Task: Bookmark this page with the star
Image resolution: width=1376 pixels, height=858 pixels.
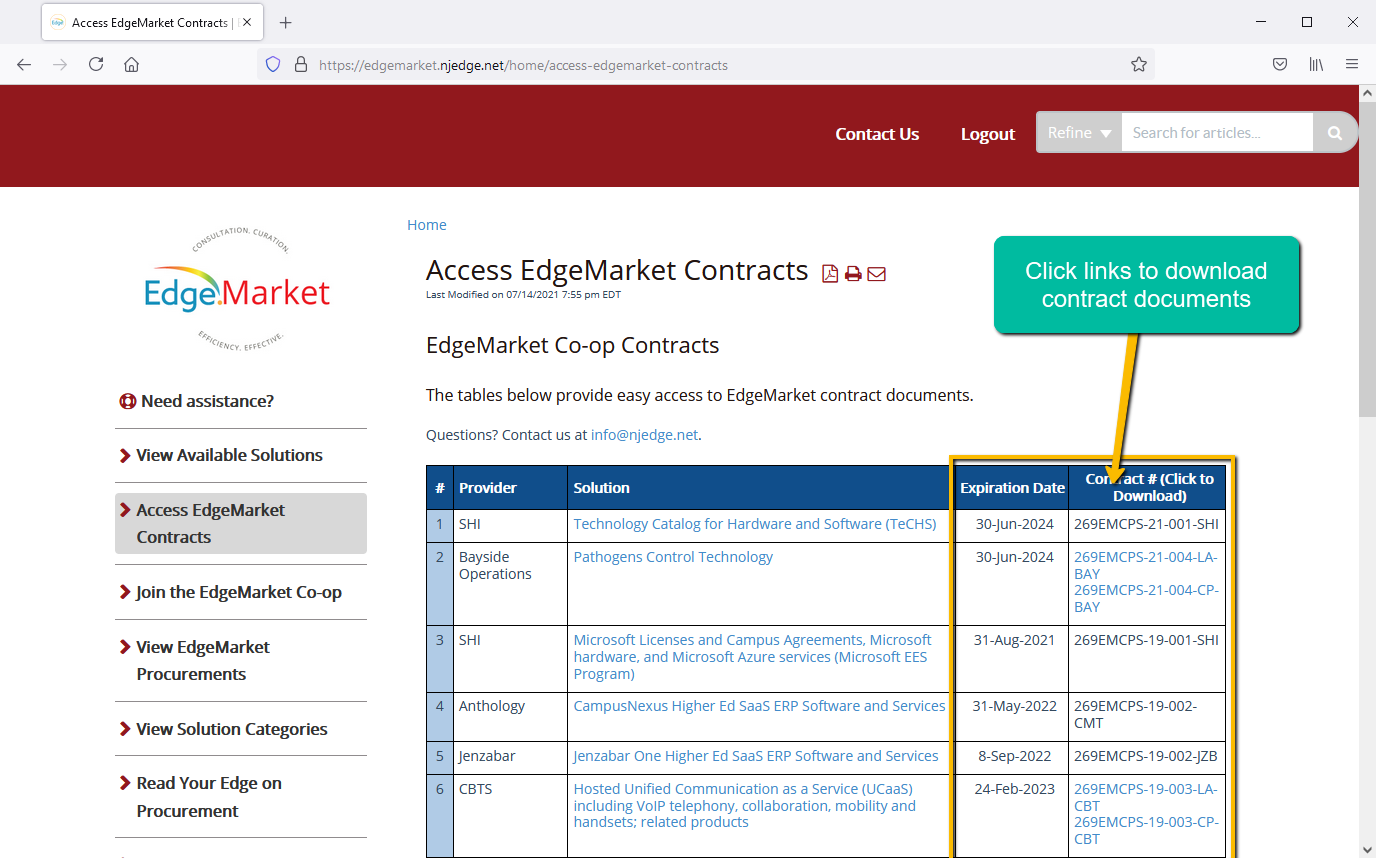Action: point(1138,64)
